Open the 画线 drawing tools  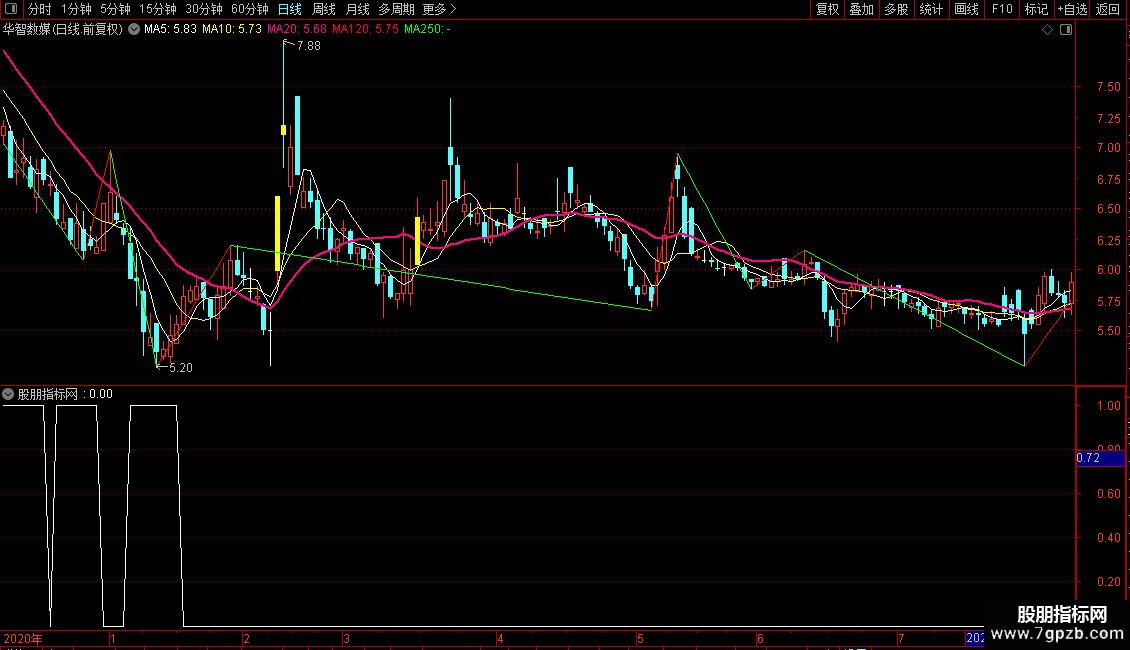point(966,9)
